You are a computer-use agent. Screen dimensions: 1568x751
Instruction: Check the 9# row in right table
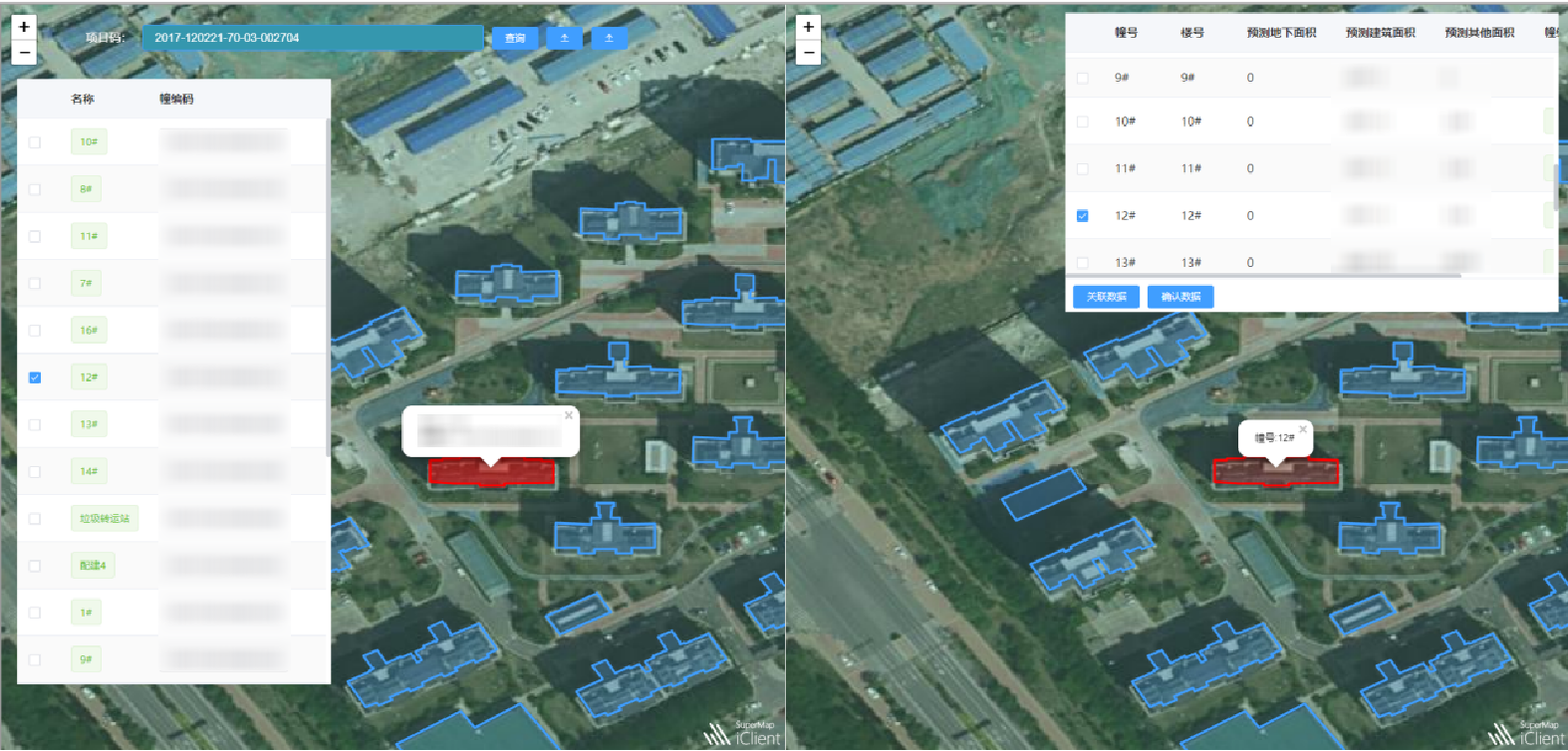pos(1083,78)
